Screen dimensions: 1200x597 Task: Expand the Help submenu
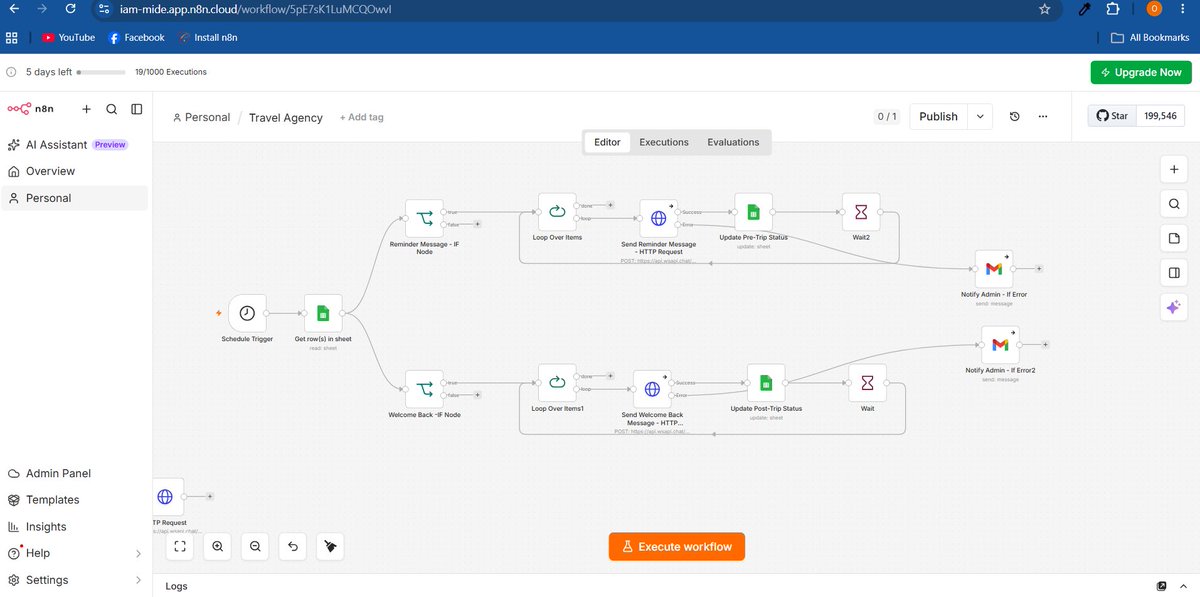pyautogui.click(x=138, y=553)
